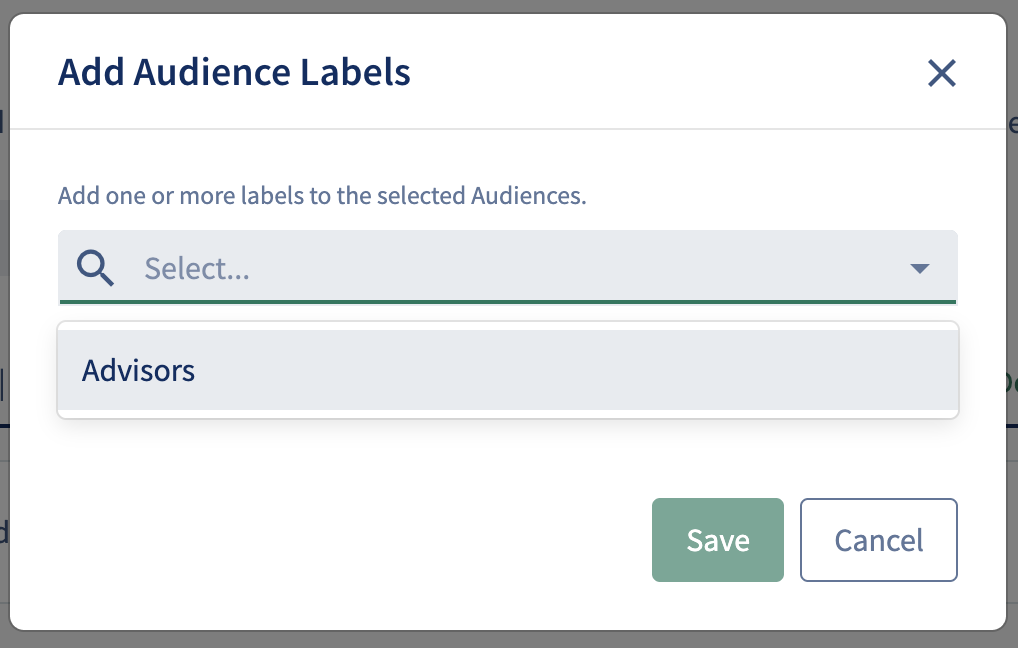Focus the Select... label input field

[508, 267]
